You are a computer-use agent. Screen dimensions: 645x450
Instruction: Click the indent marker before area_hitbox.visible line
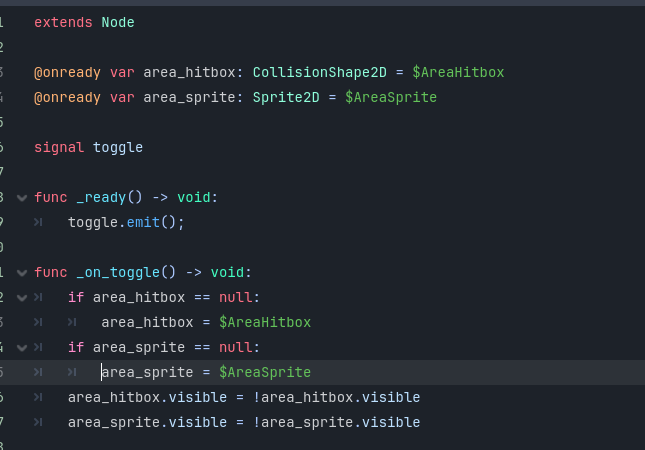pos(38,397)
